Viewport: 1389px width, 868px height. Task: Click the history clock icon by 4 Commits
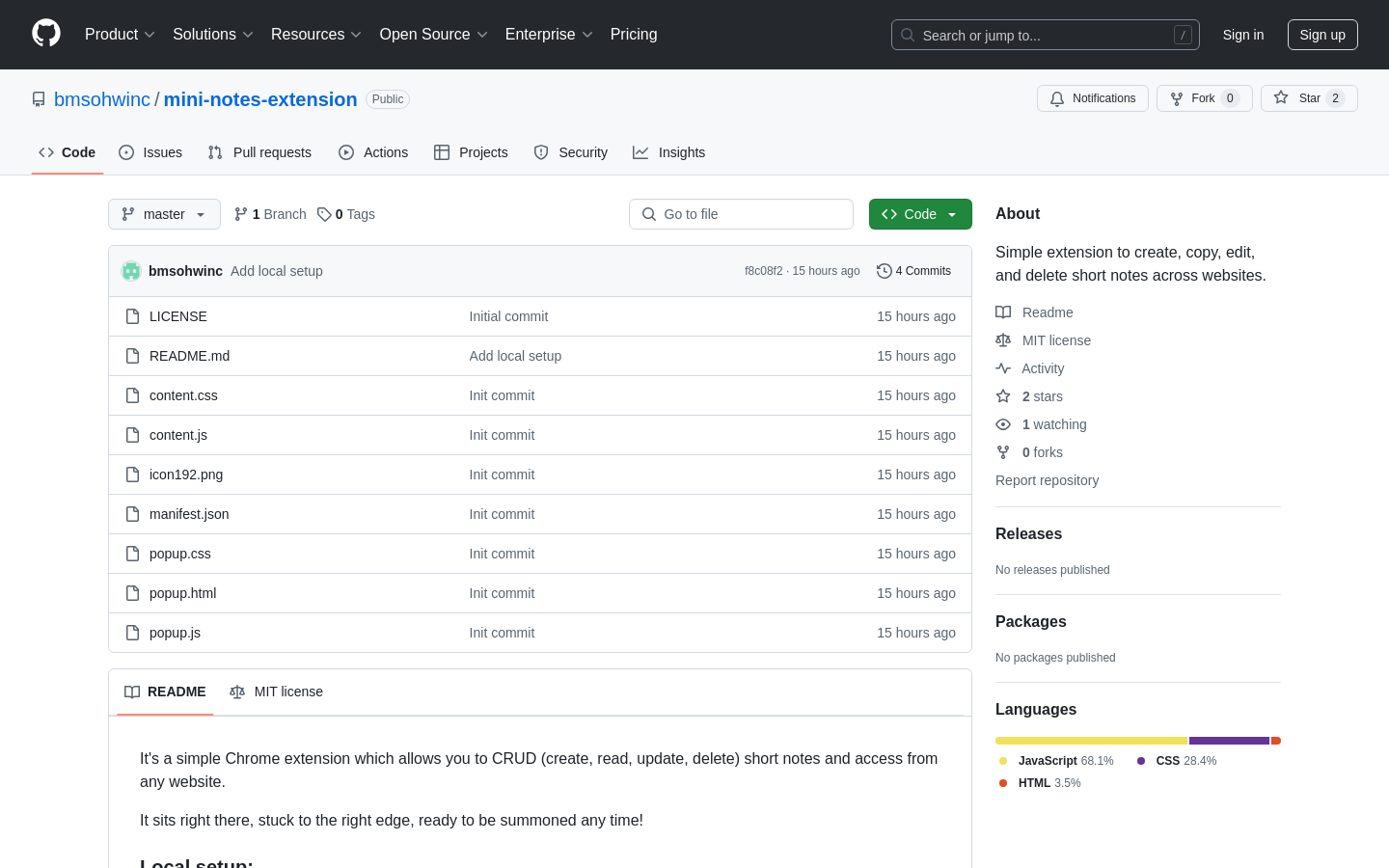point(884,271)
